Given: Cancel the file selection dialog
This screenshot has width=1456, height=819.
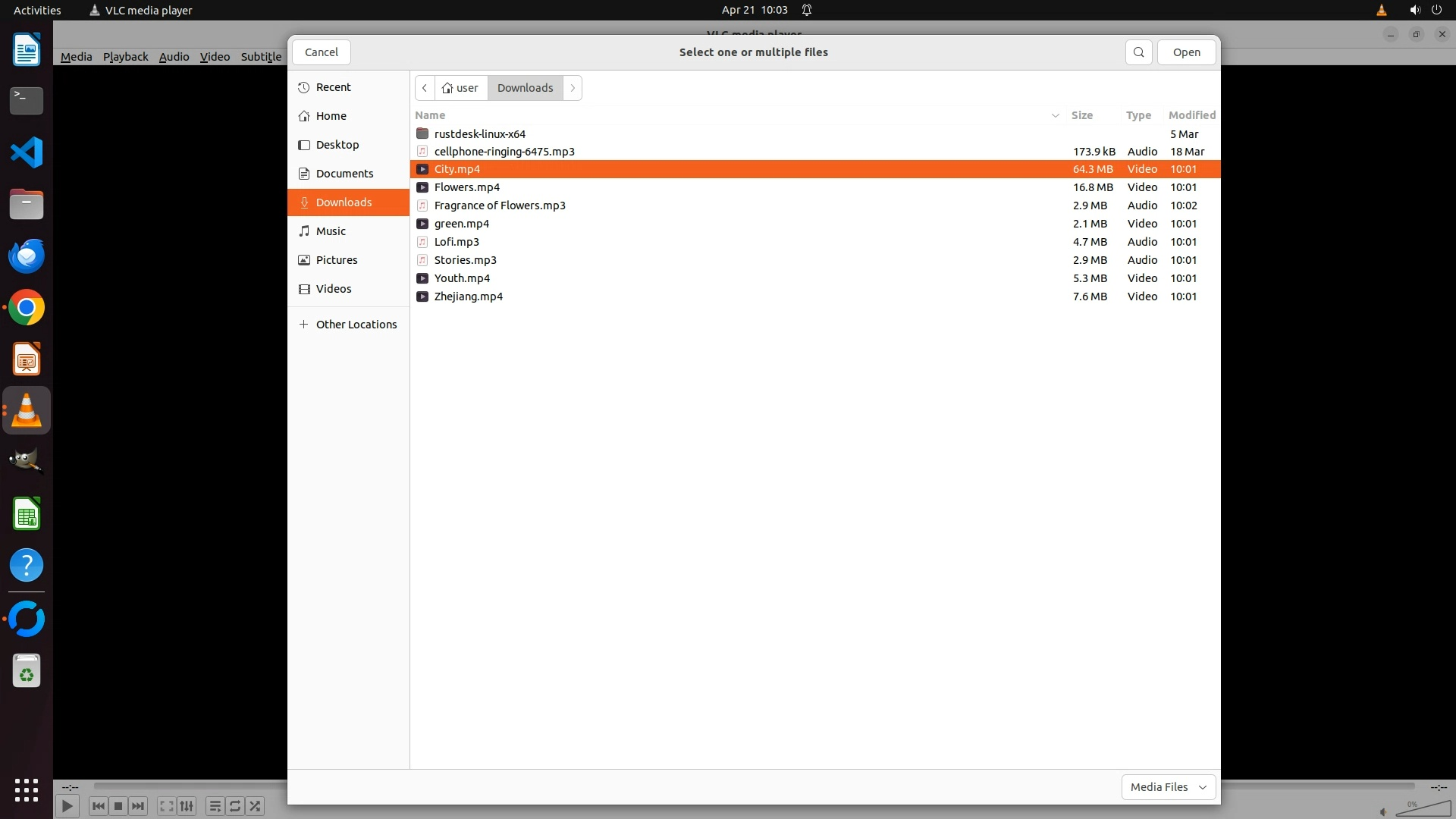Looking at the screenshot, I should coord(321,52).
